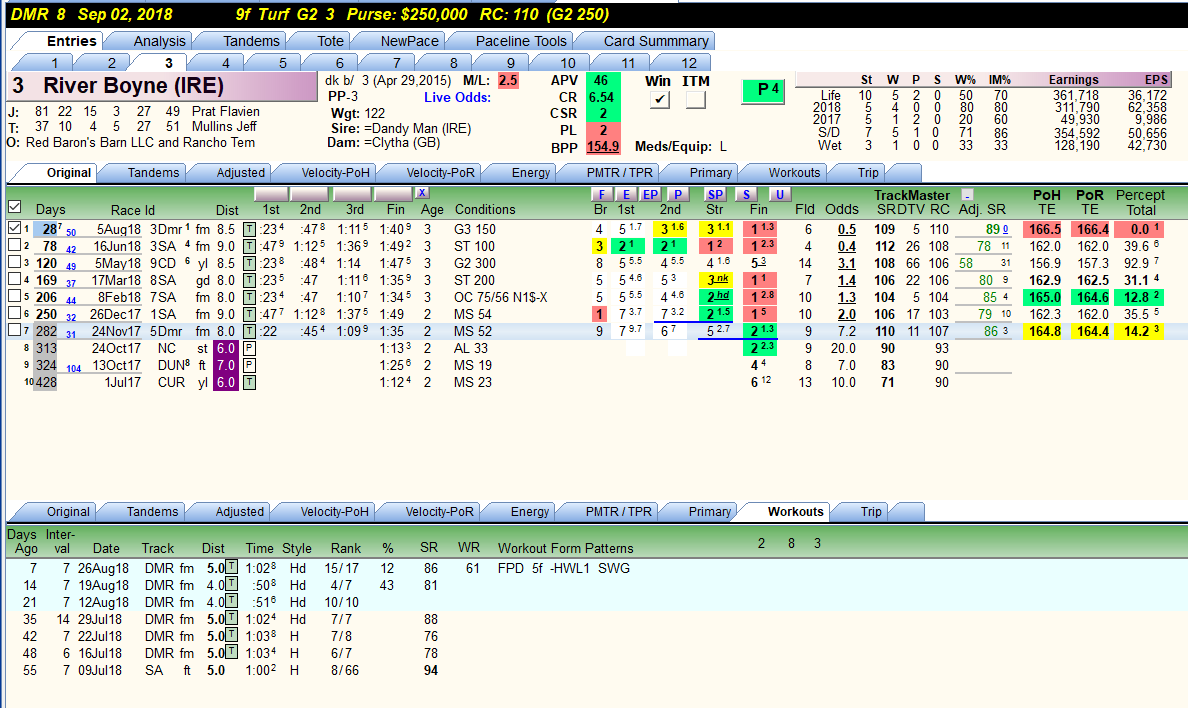Click the SP column toggle button
Viewport: 1188px width, 708px height.
[x=715, y=195]
